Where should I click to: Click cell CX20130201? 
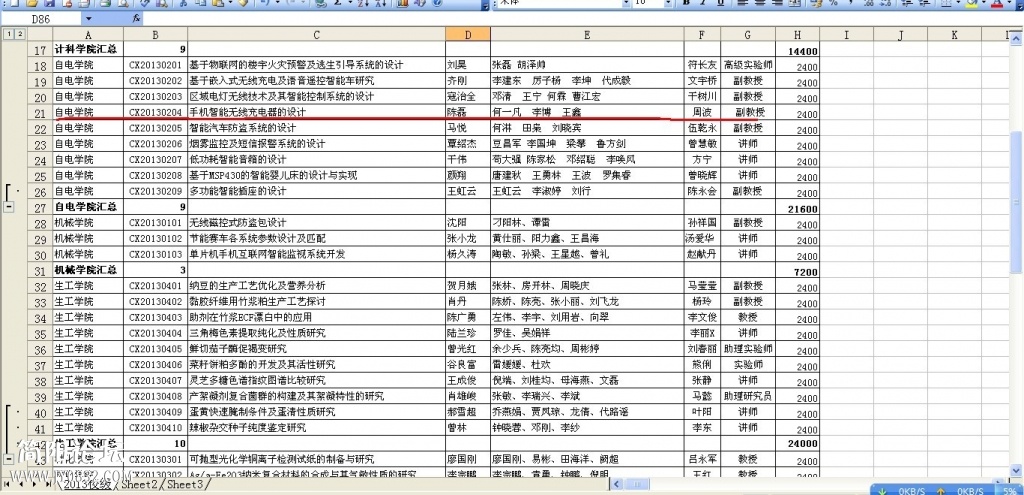tap(155, 65)
